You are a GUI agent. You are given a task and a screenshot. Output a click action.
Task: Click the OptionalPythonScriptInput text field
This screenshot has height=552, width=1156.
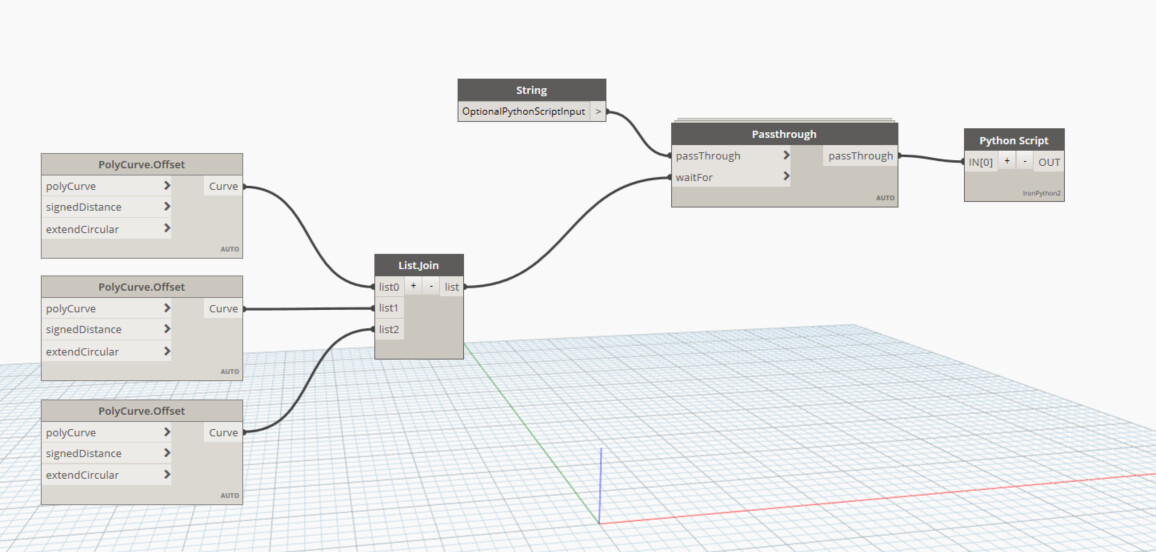click(523, 111)
